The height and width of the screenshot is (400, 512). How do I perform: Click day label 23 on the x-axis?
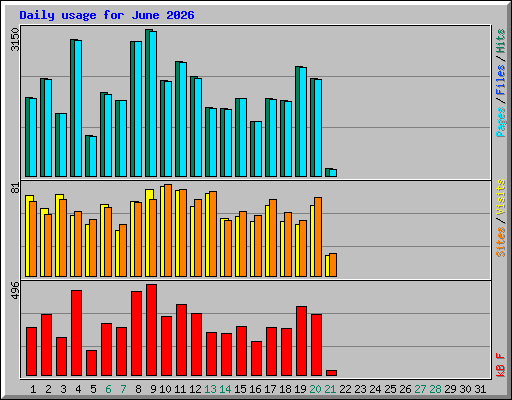[360, 389]
